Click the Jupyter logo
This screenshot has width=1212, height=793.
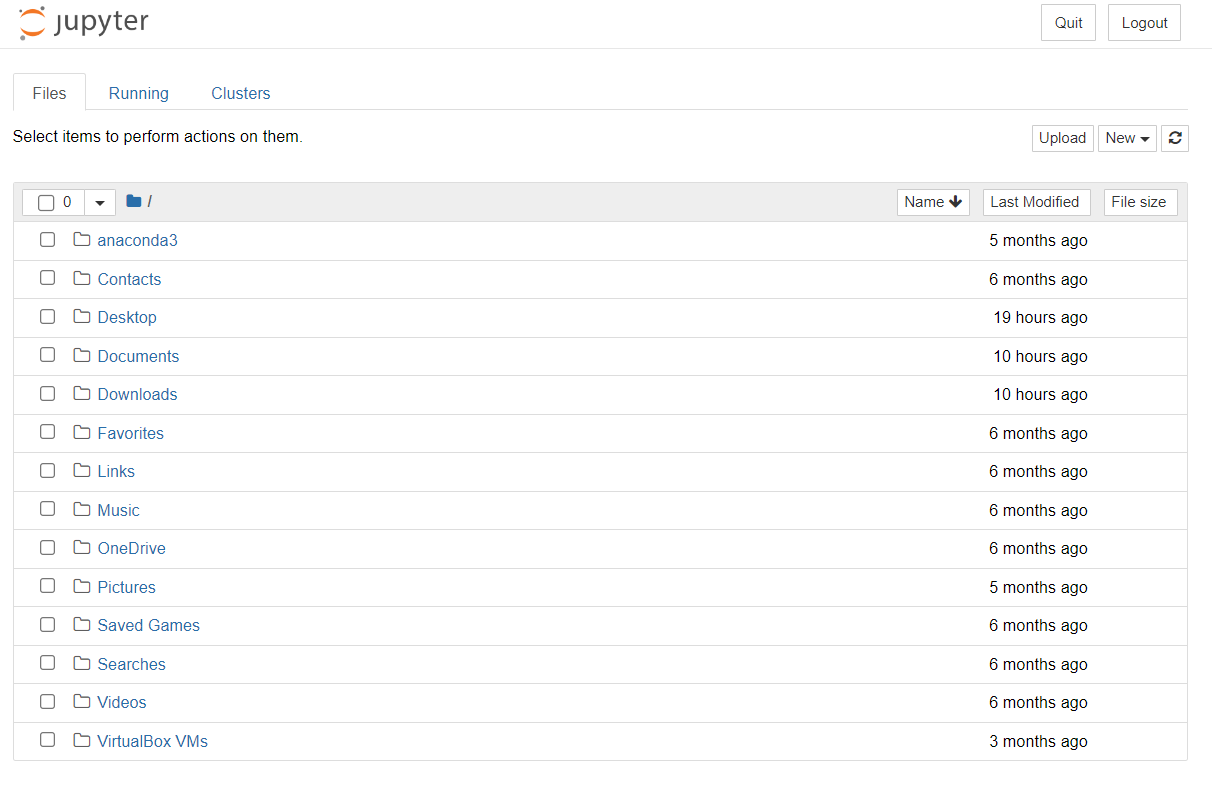coord(84,23)
